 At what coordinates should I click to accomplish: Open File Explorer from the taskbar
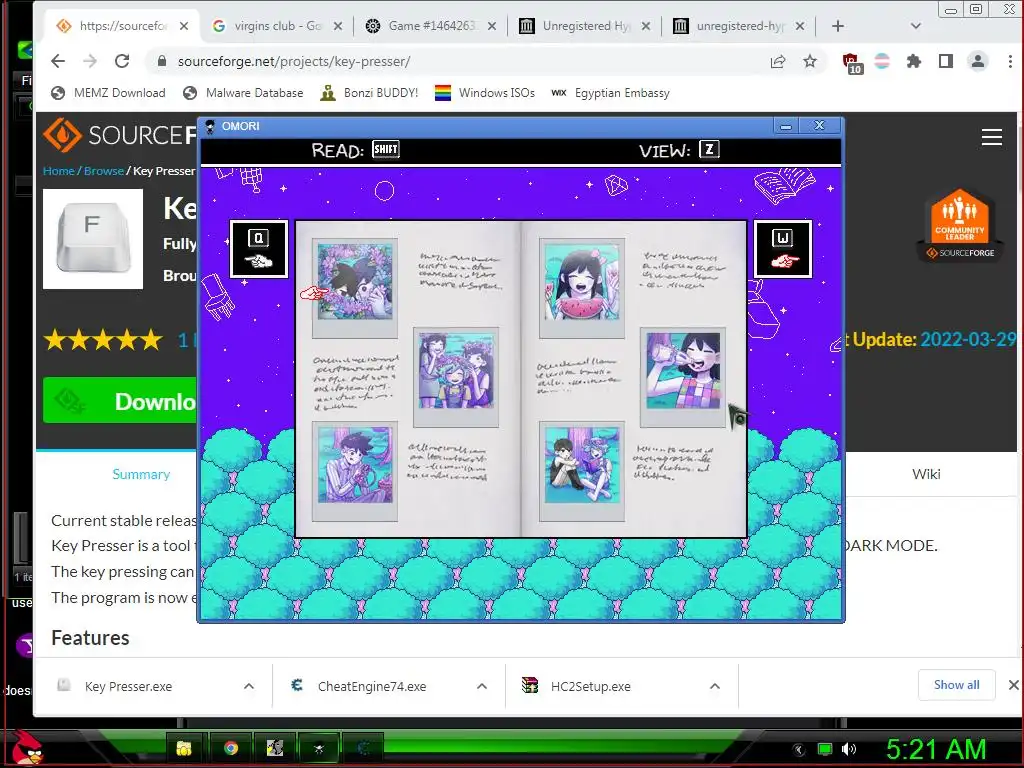(x=184, y=749)
